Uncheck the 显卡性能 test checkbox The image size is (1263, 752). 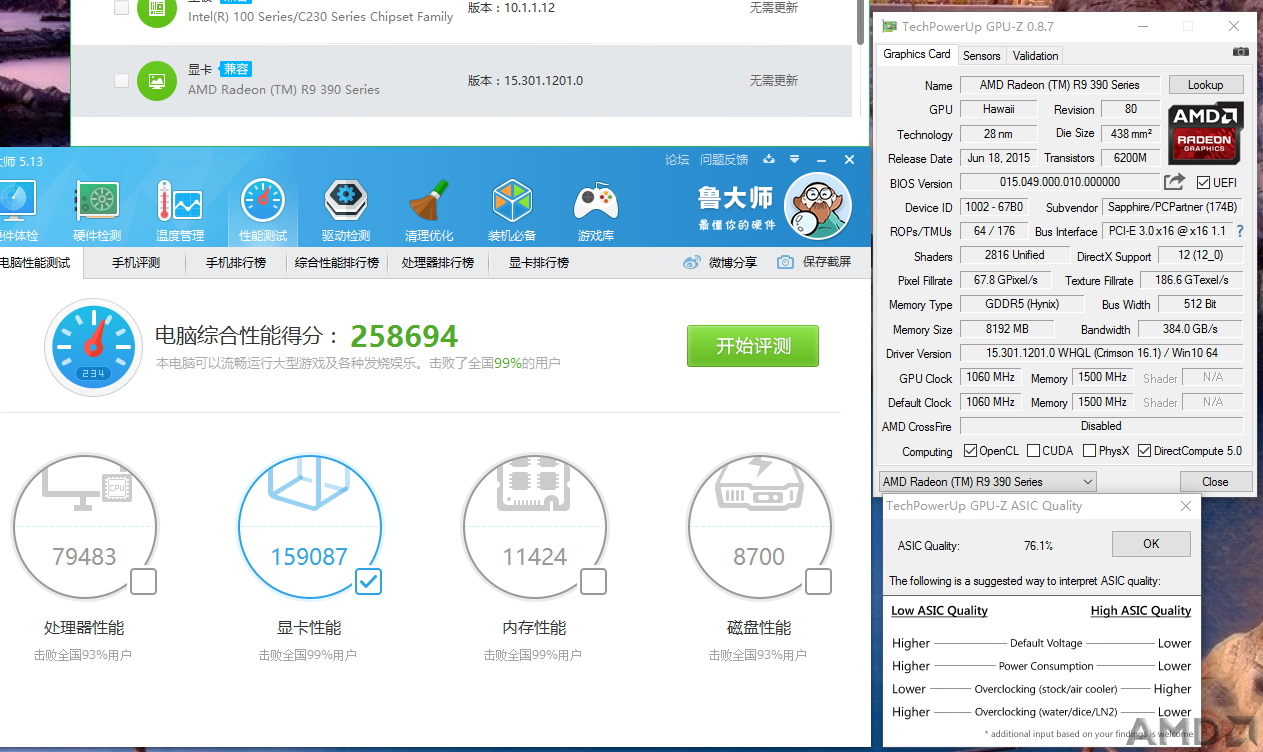pos(369,581)
